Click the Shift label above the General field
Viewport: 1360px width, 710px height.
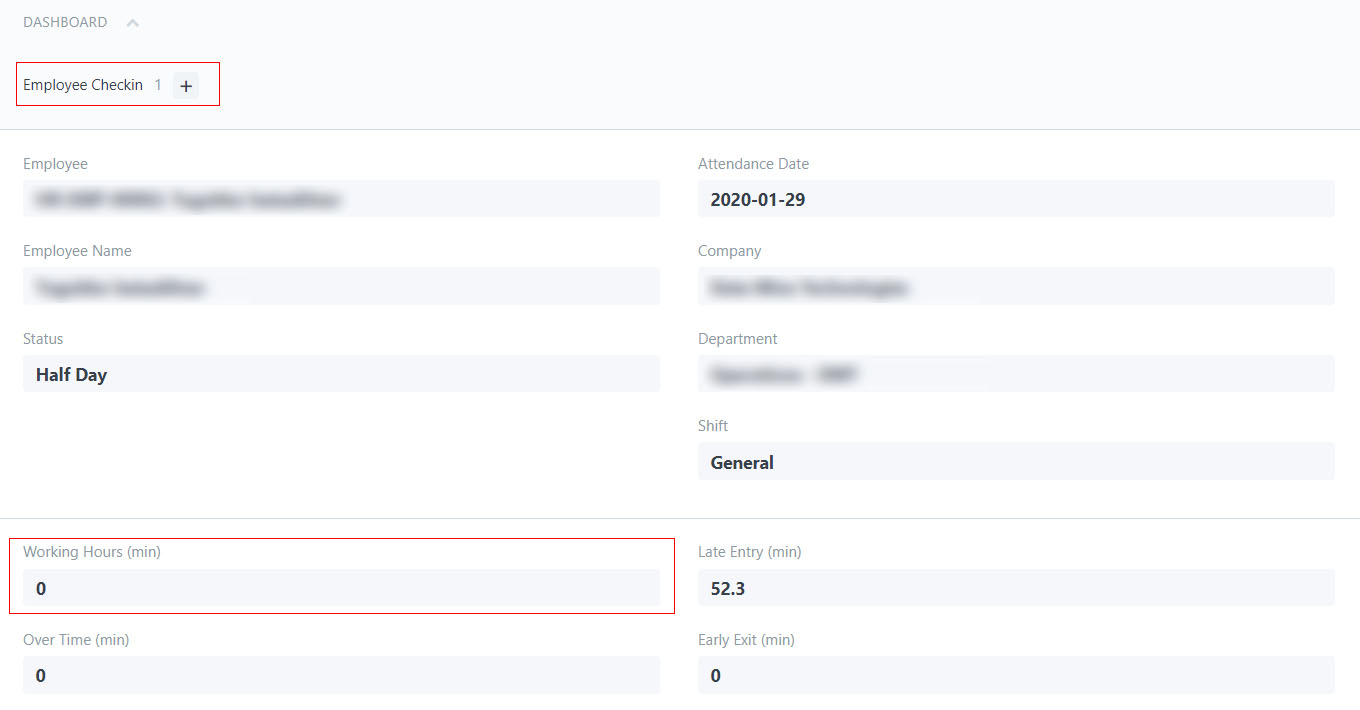pos(712,425)
